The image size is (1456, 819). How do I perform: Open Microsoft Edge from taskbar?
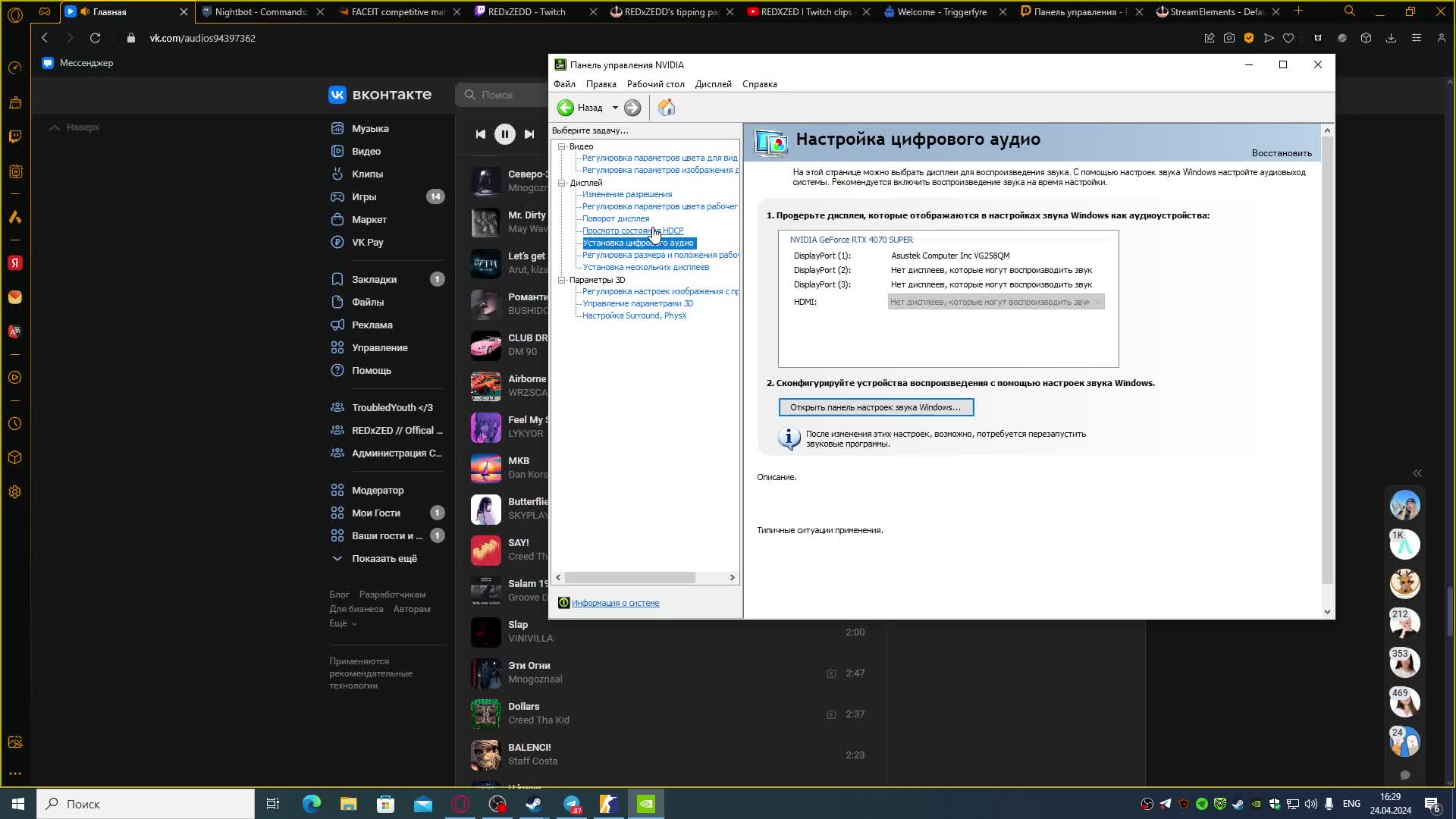coord(312,804)
